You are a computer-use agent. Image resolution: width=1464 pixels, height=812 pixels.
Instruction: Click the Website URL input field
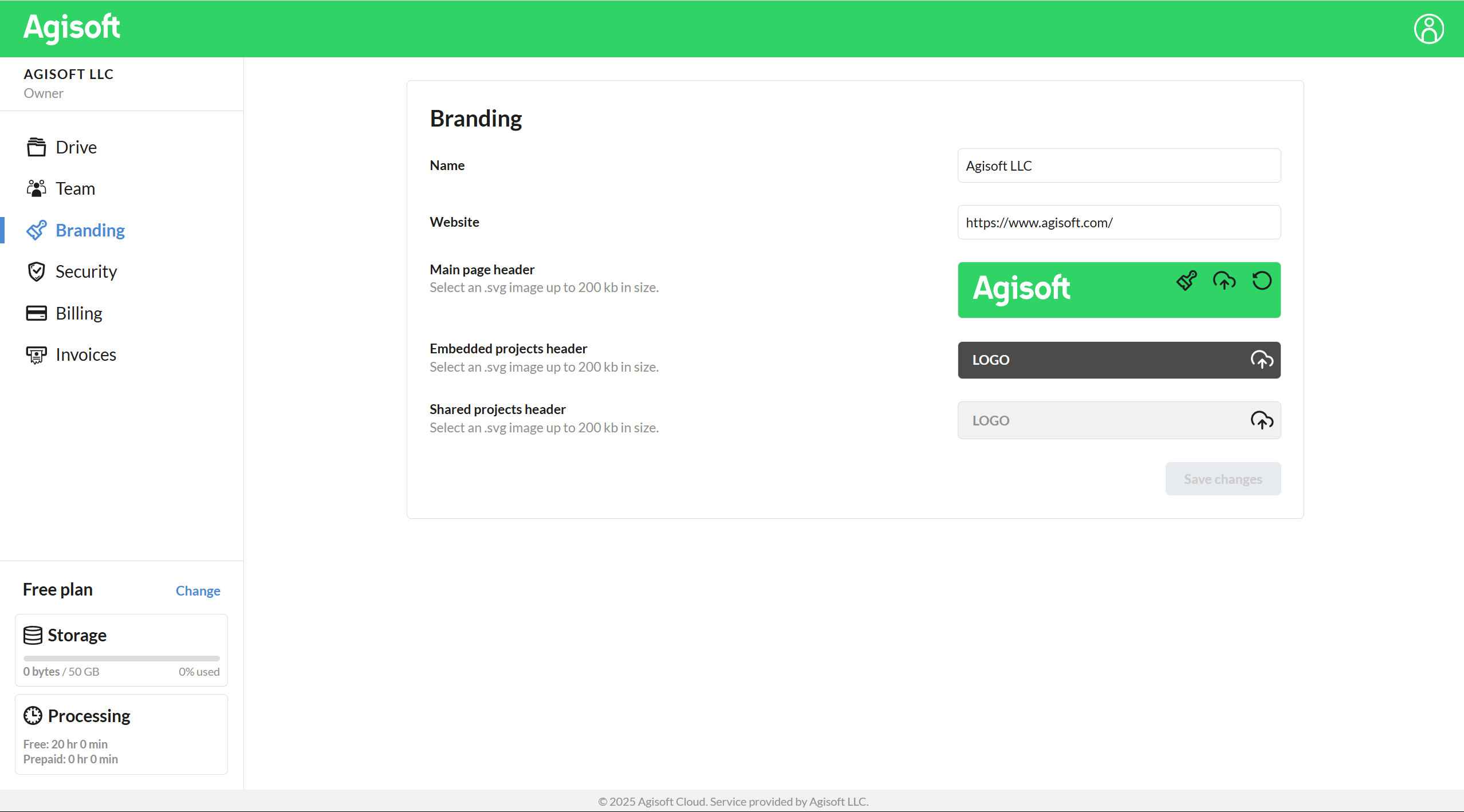coord(1119,222)
